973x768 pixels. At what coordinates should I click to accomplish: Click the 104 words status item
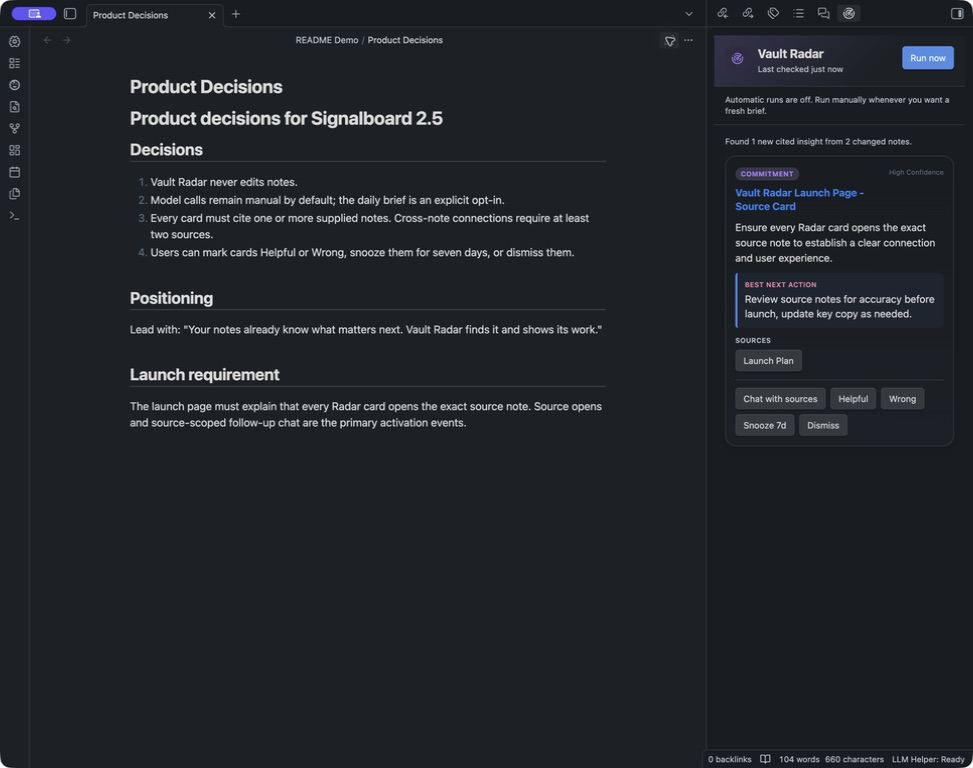(x=799, y=759)
